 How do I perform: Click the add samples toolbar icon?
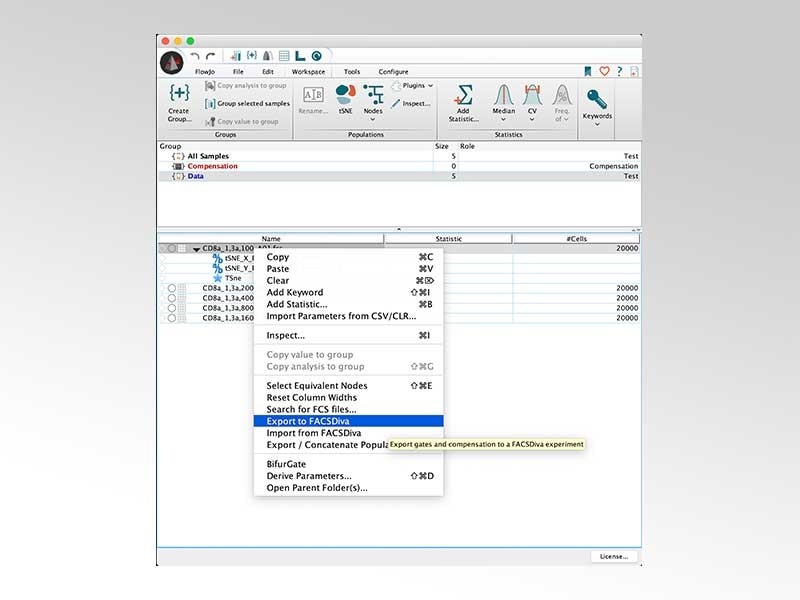click(235, 56)
